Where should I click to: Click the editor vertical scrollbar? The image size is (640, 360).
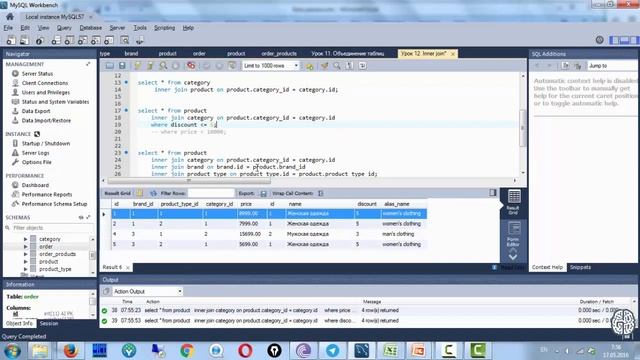[522, 124]
